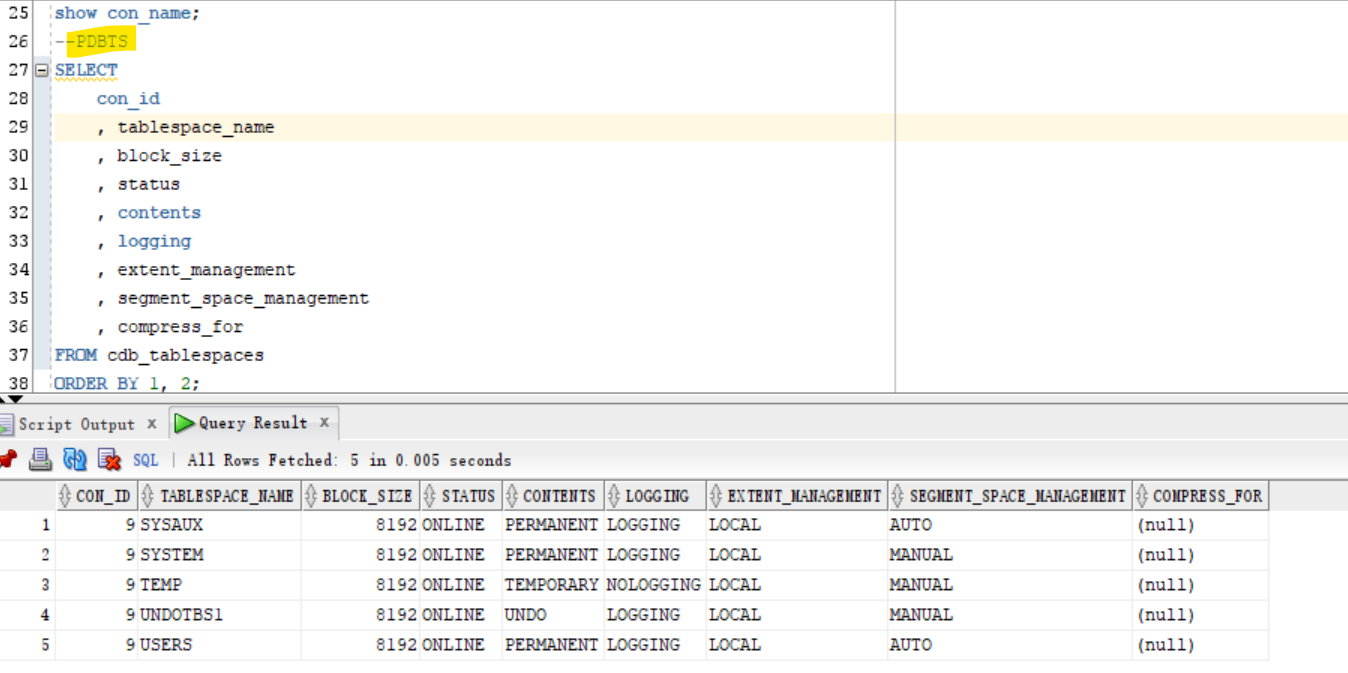Image resolution: width=1348 pixels, height=673 pixels.
Task: Sort by the BLOCK_SIZE column header
Action: [x=360, y=496]
